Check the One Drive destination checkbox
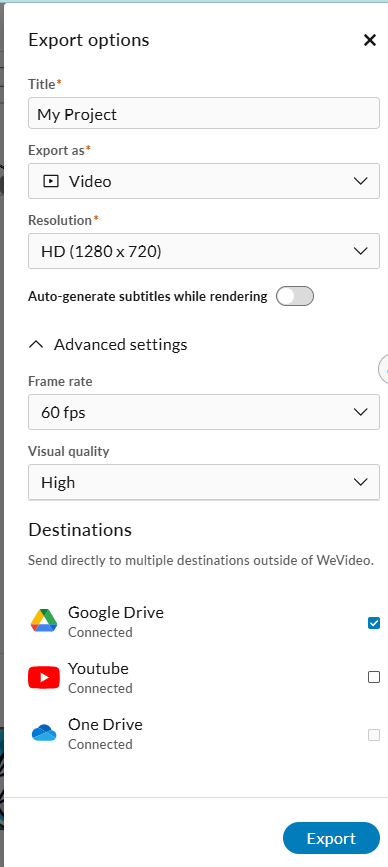Viewport: 388px width, 867px height. [374, 735]
